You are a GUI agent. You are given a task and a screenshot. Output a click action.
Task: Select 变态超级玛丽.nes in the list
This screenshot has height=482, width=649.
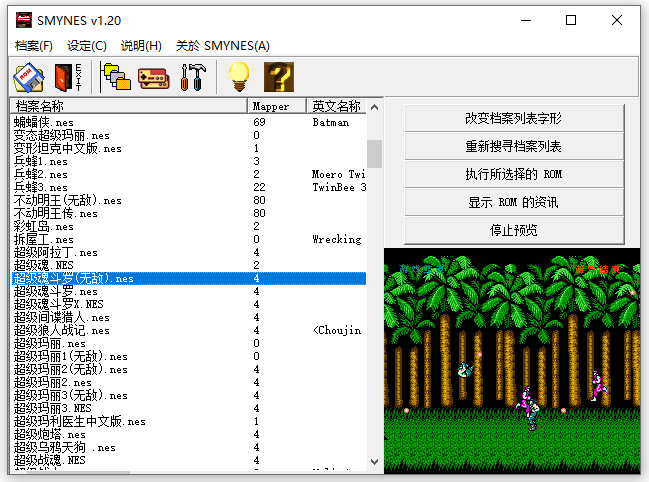pyautogui.click(x=62, y=135)
